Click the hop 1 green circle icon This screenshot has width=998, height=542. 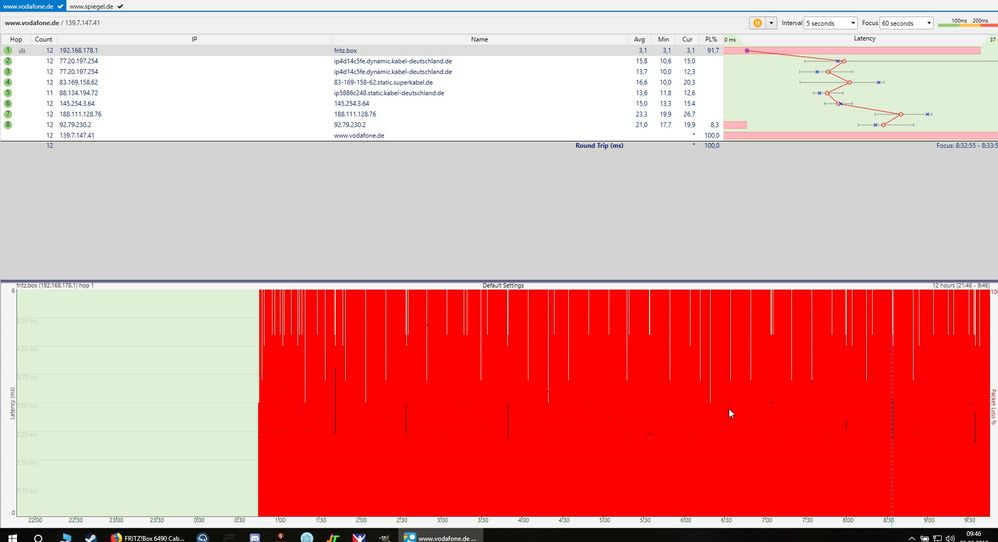[x=8, y=50]
